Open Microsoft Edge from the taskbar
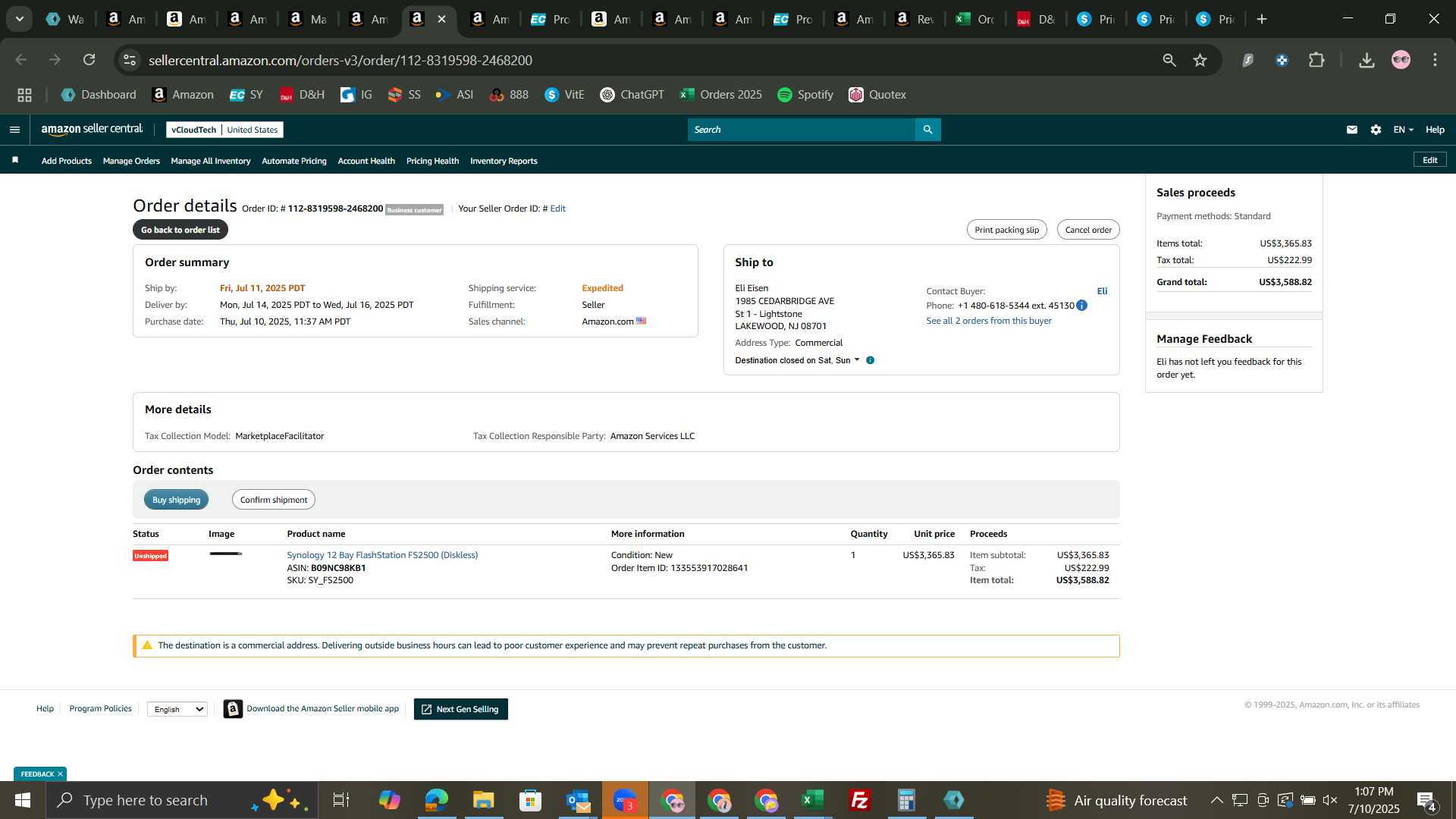 click(x=437, y=800)
